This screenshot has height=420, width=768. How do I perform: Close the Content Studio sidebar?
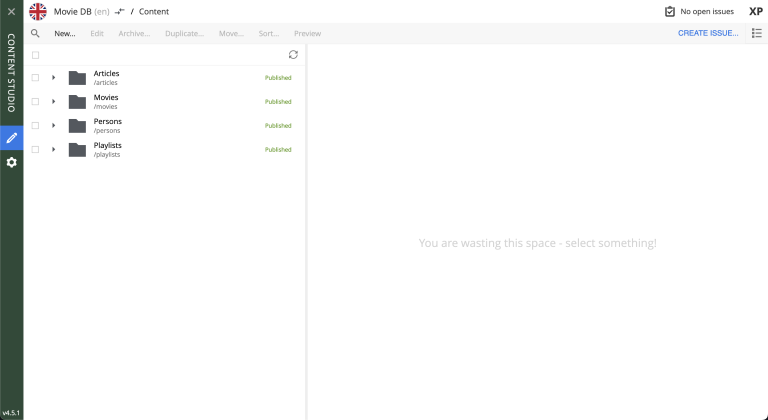tap(11, 11)
